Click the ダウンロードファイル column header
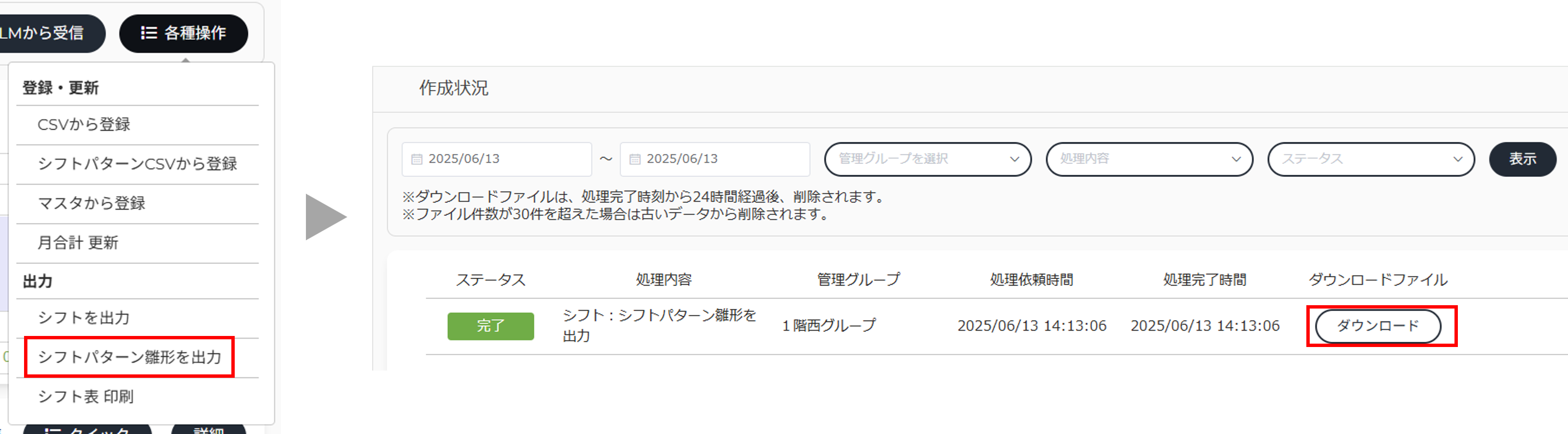 point(1378,280)
